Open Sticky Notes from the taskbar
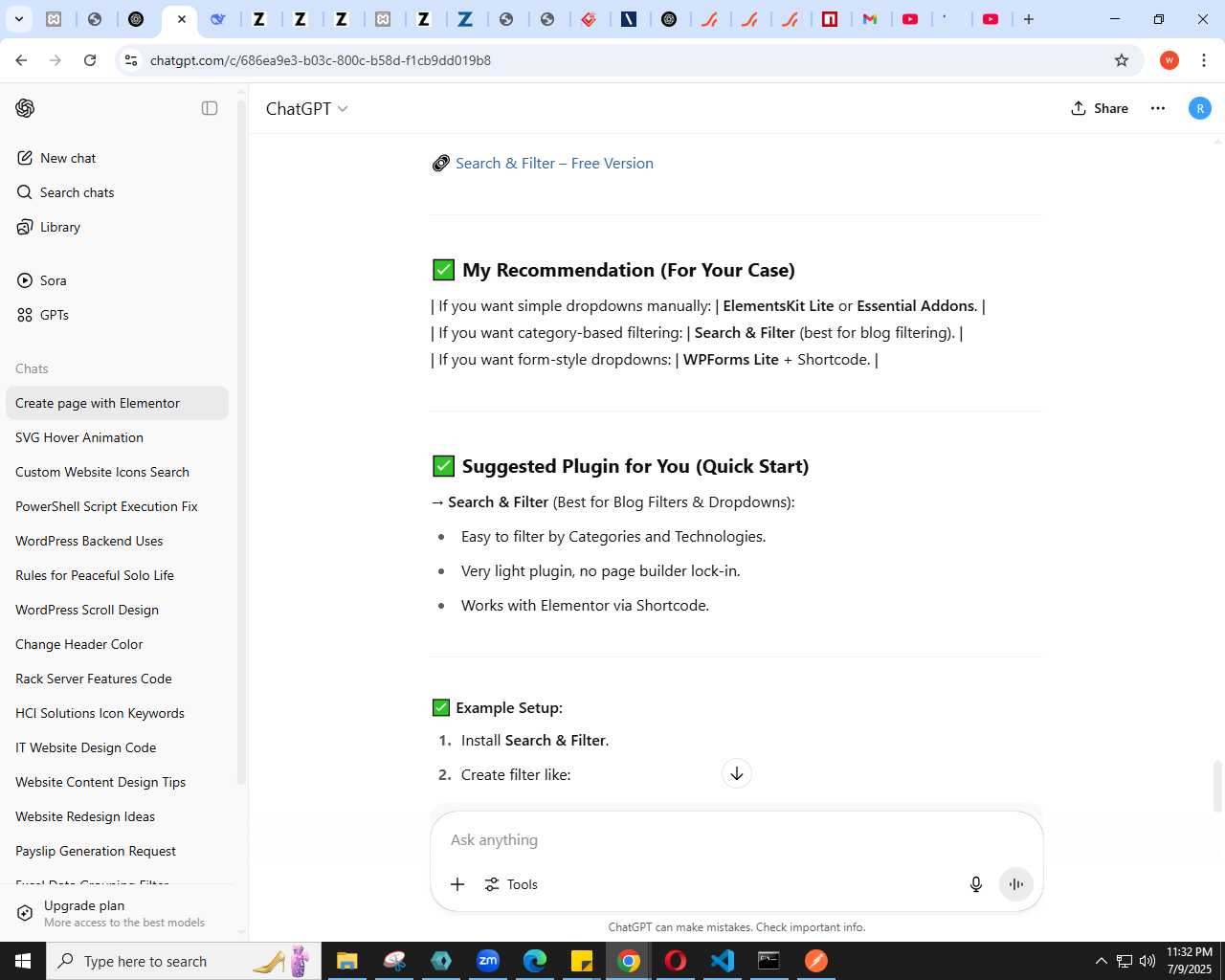Screen dimensions: 1225x980 point(581,961)
